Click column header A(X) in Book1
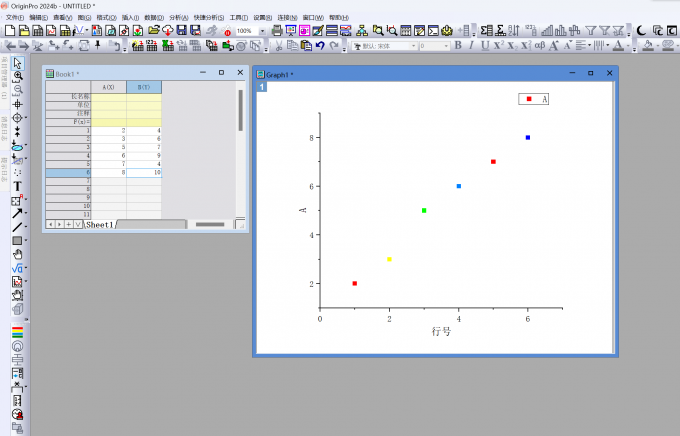Viewport: 680px width, 436px height. coord(108,87)
